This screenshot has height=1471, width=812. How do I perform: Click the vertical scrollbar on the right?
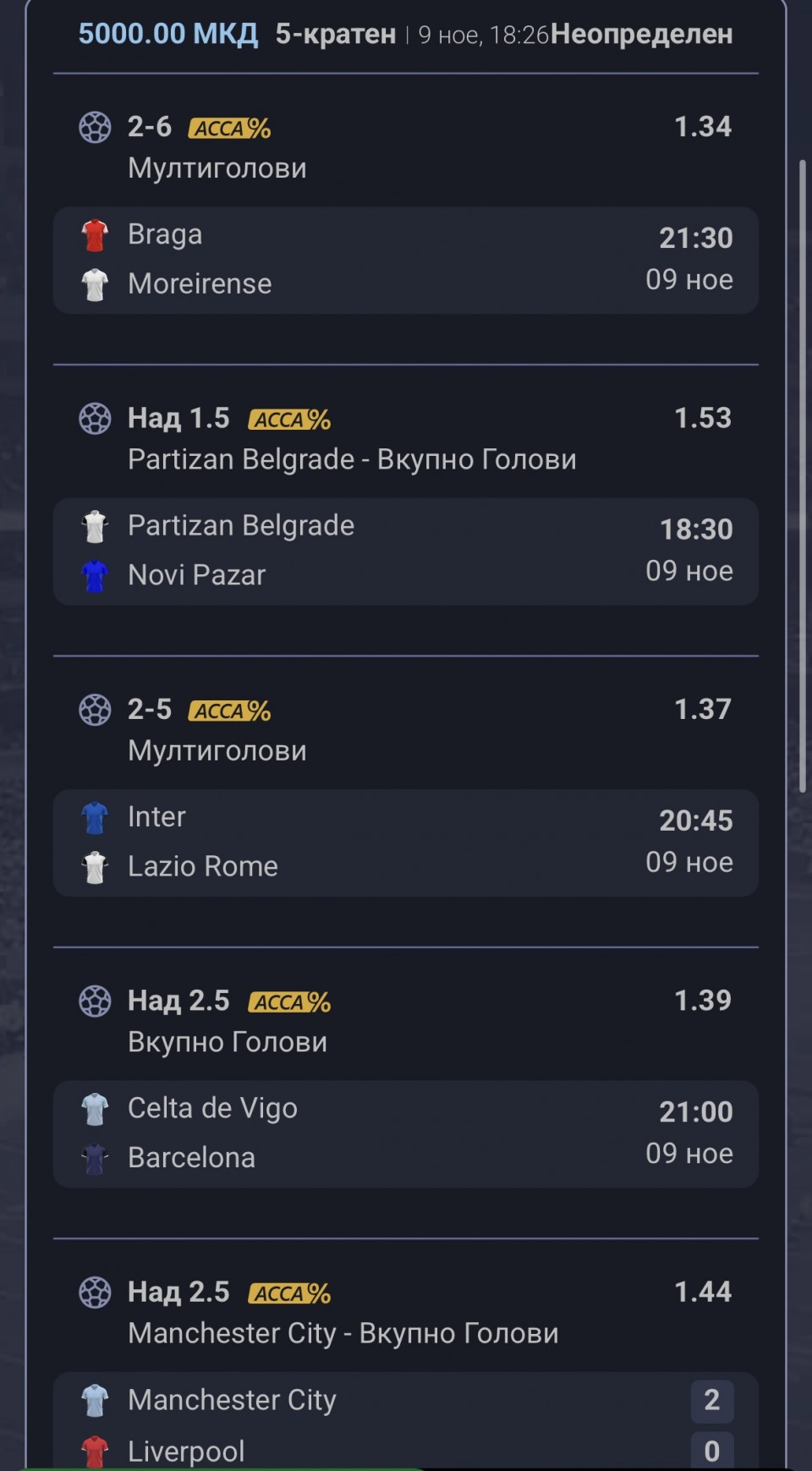pos(803,474)
